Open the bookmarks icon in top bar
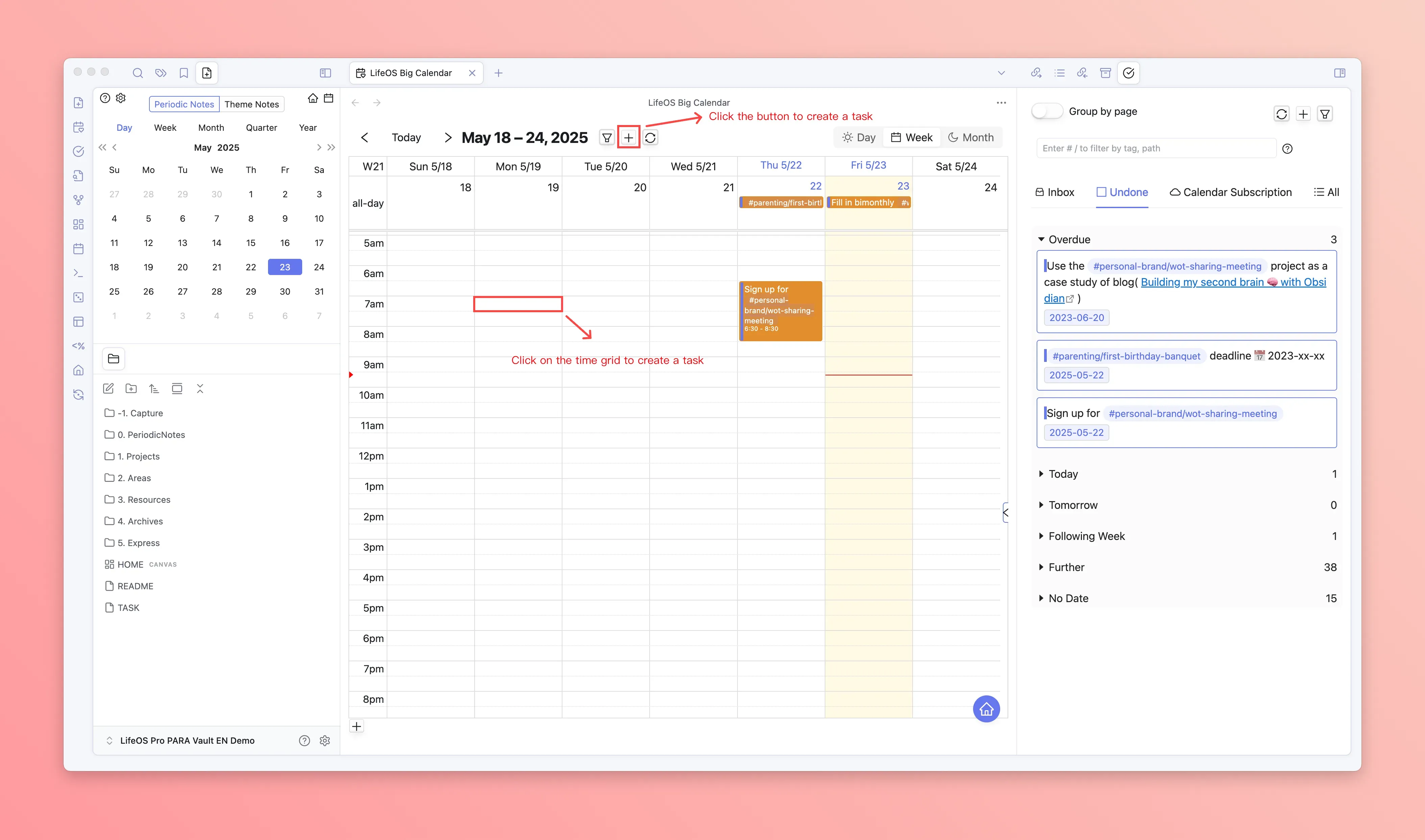The image size is (1425, 840). coord(184,73)
